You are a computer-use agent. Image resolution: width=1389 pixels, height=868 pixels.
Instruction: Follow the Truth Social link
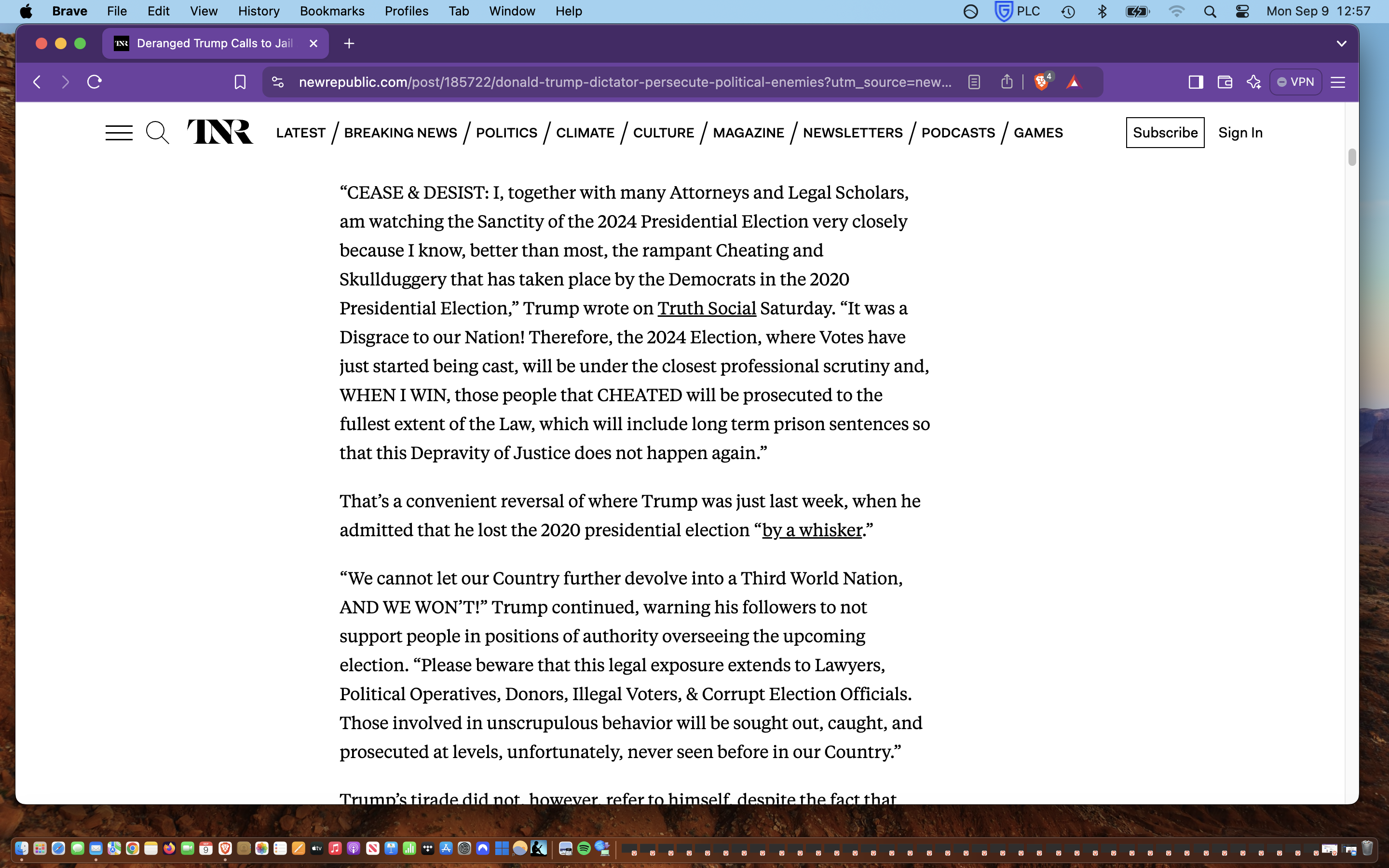click(x=707, y=308)
